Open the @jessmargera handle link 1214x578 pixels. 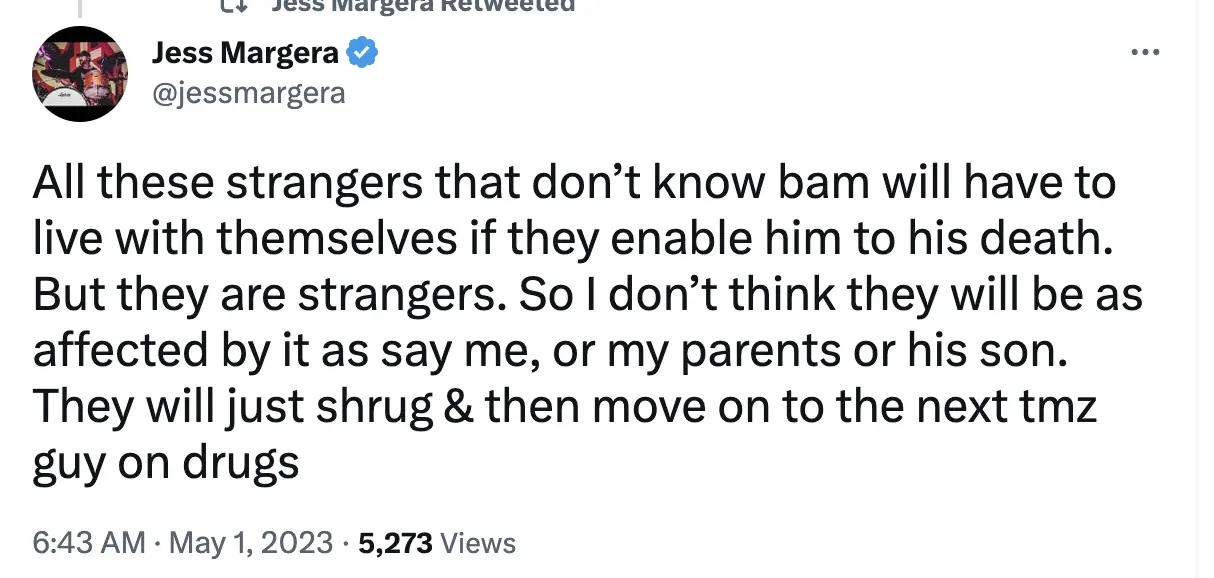coord(248,93)
